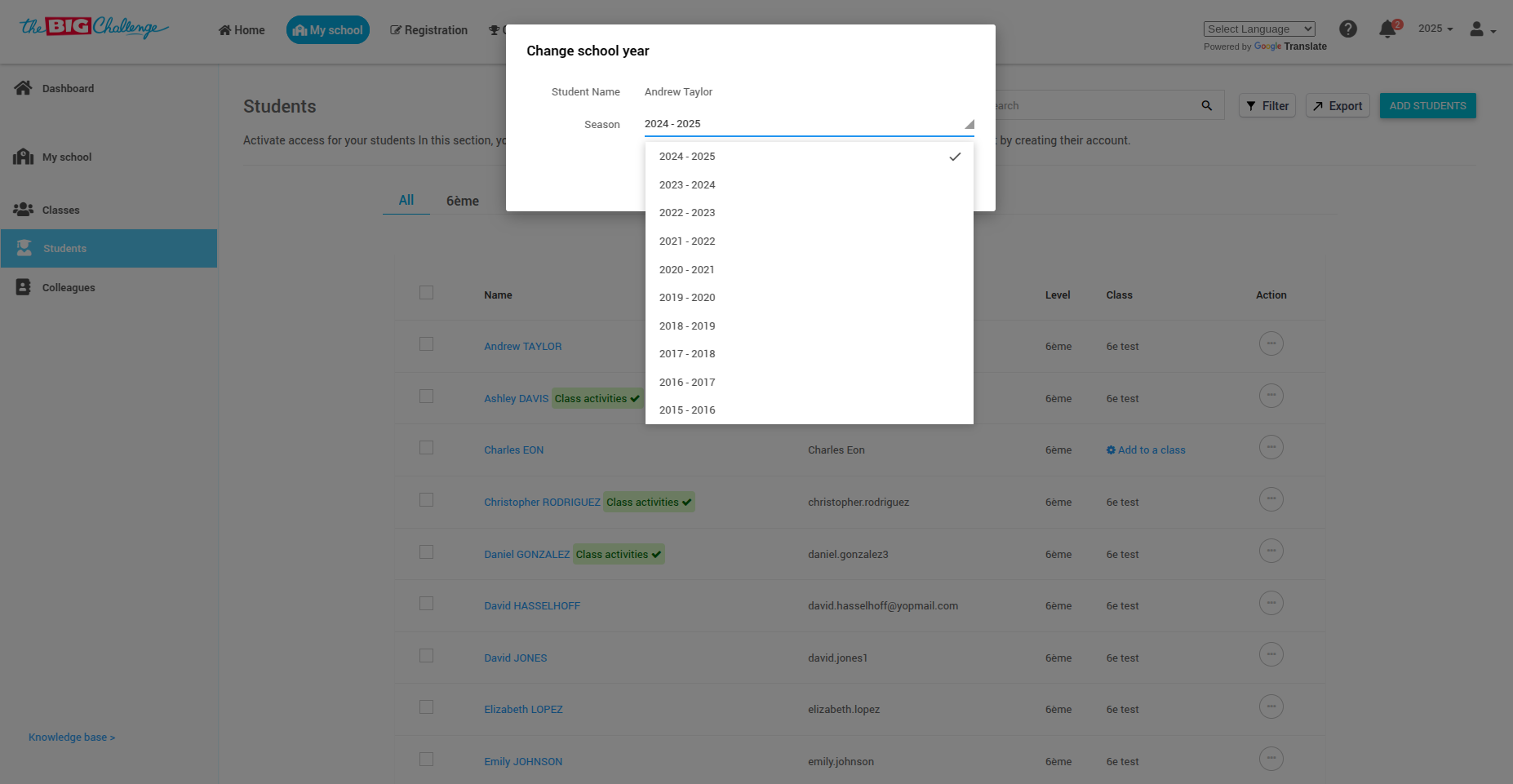Select the 2019 - 2020 season option
Screen dimensions: 1513x784
coord(687,298)
